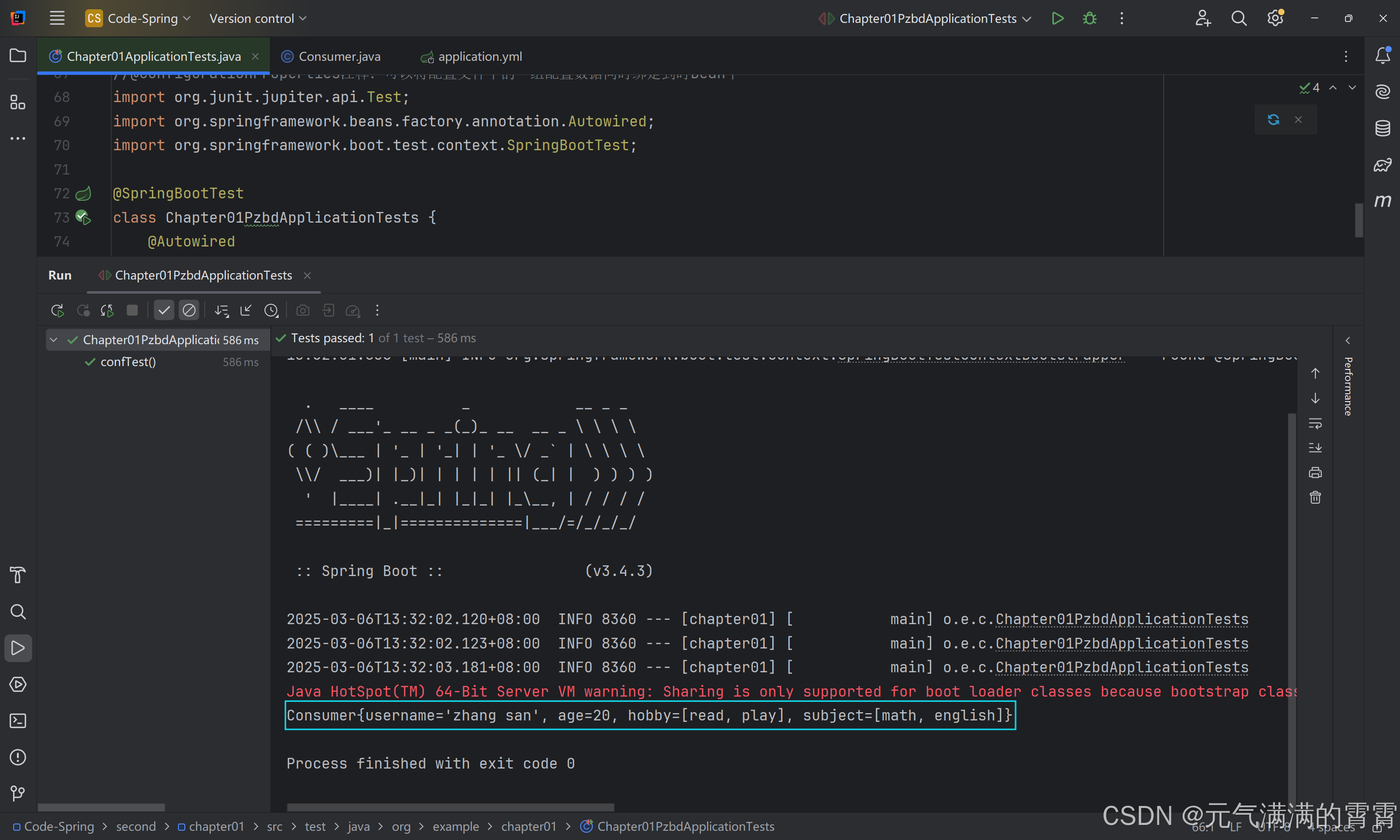The width and height of the screenshot is (1400, 840).
Task: Open the Maven tool window icon
Action: click(1382, 201)
